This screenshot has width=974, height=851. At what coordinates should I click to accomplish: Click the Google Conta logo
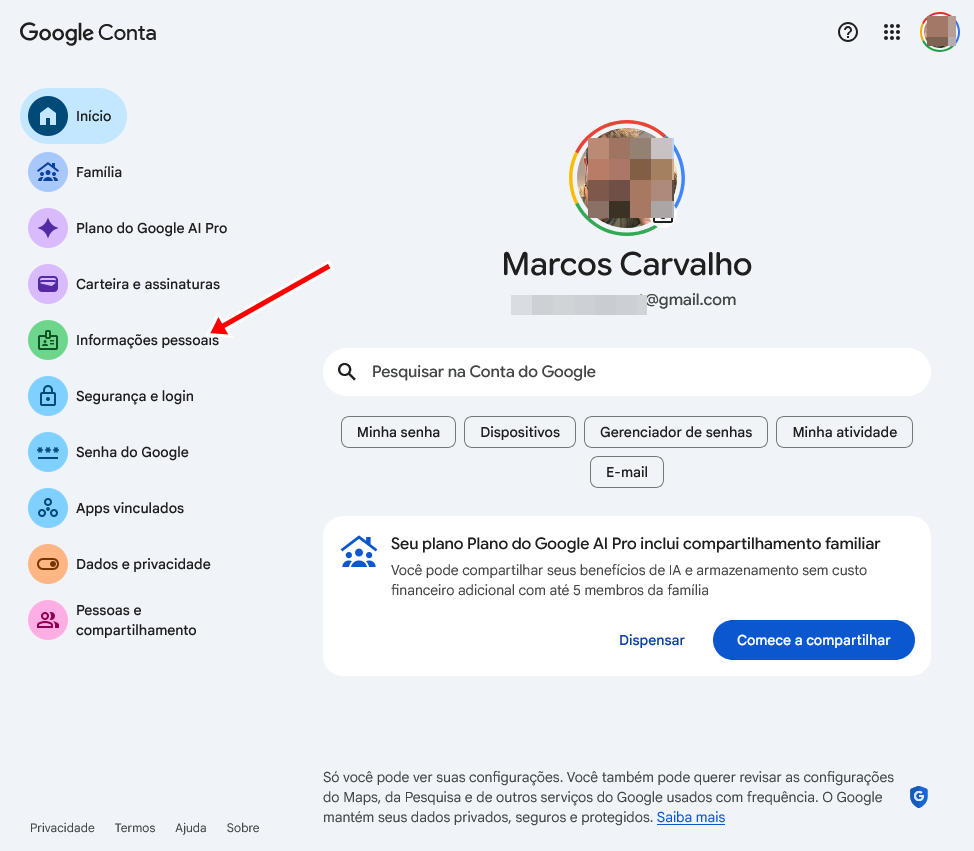point(88,33)
